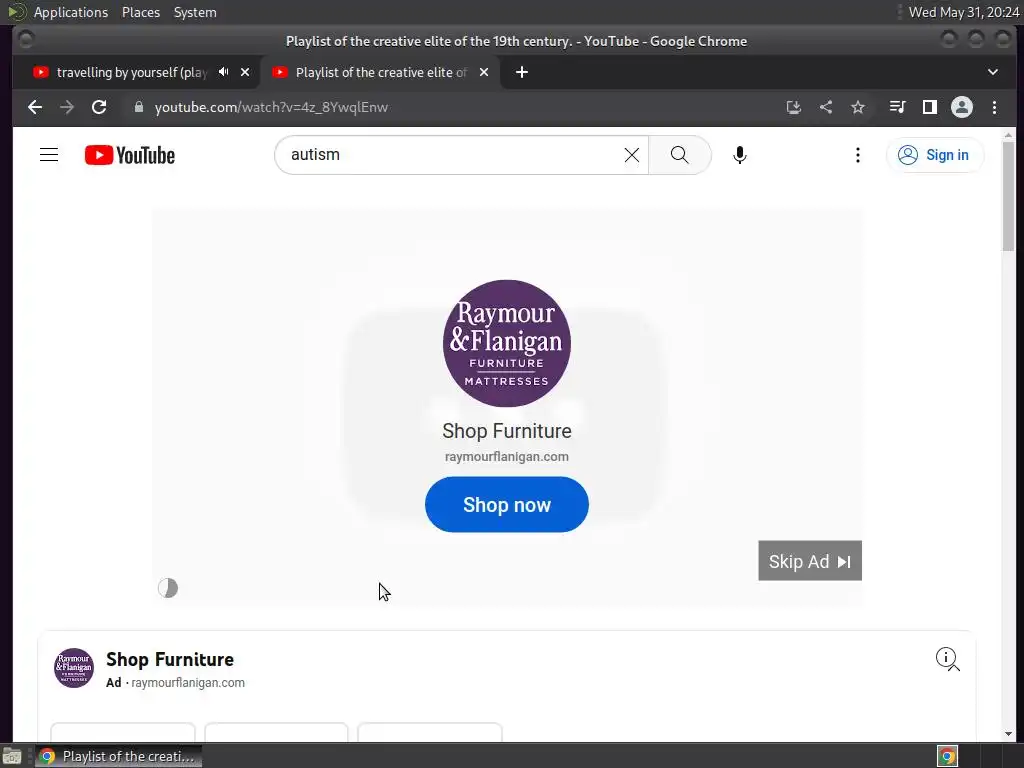Go back to the previous page
The width and height of the screenshot is (1024, 768).
[x=35, y=107]
